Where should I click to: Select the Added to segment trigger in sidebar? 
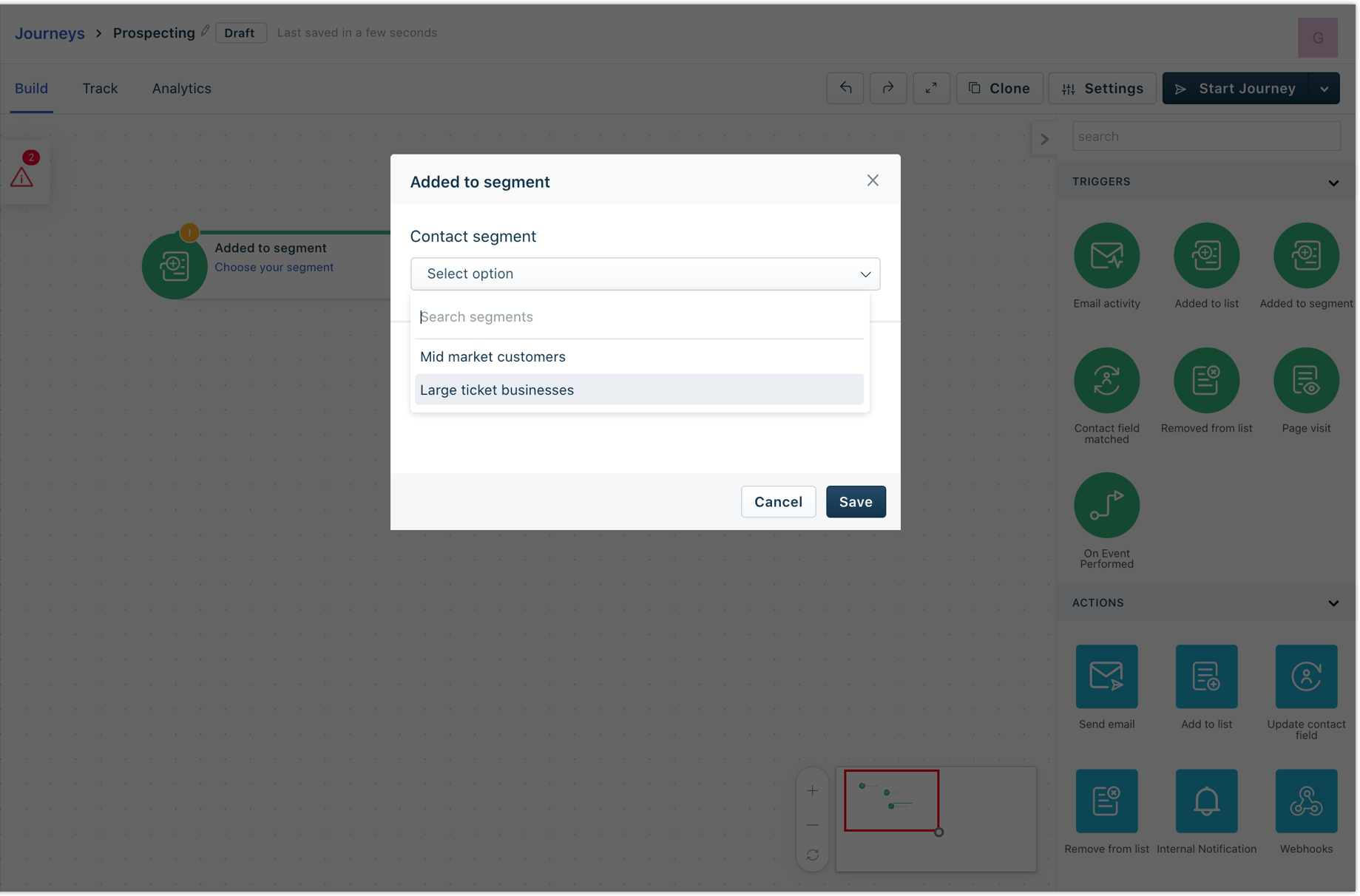[x=1306, y=255]
